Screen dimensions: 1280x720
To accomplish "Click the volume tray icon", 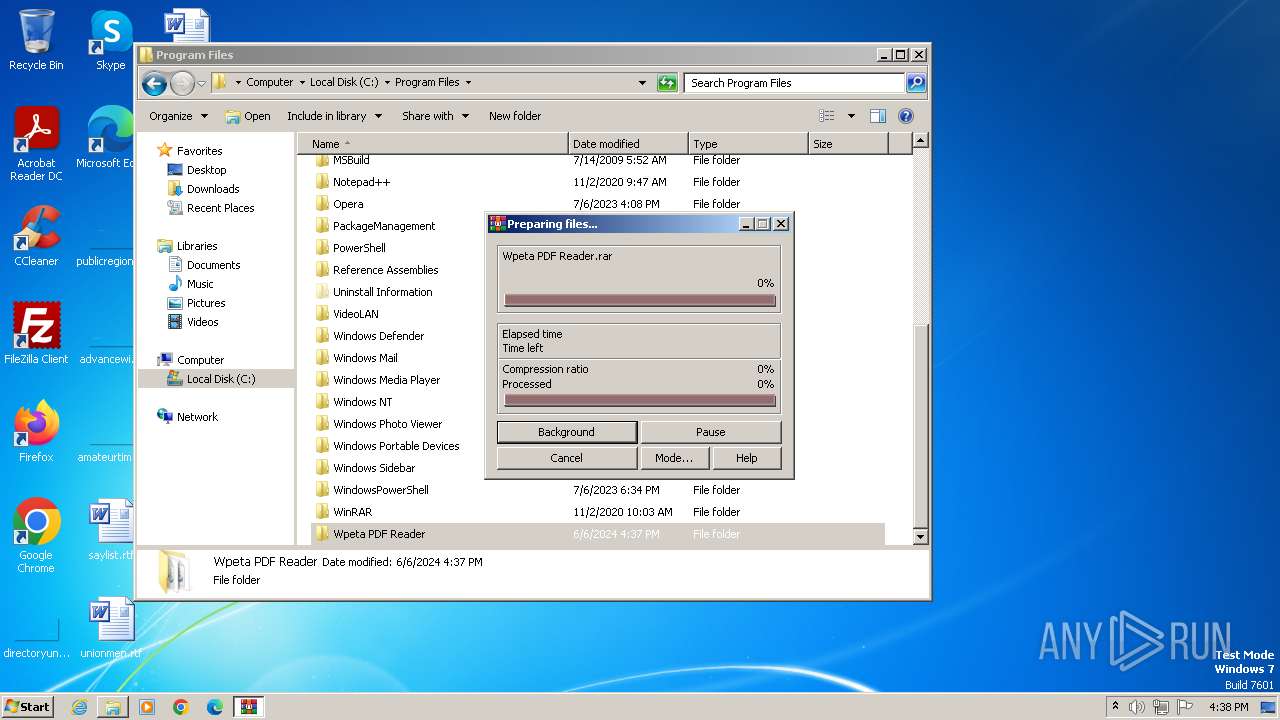I will (1137, 707).
